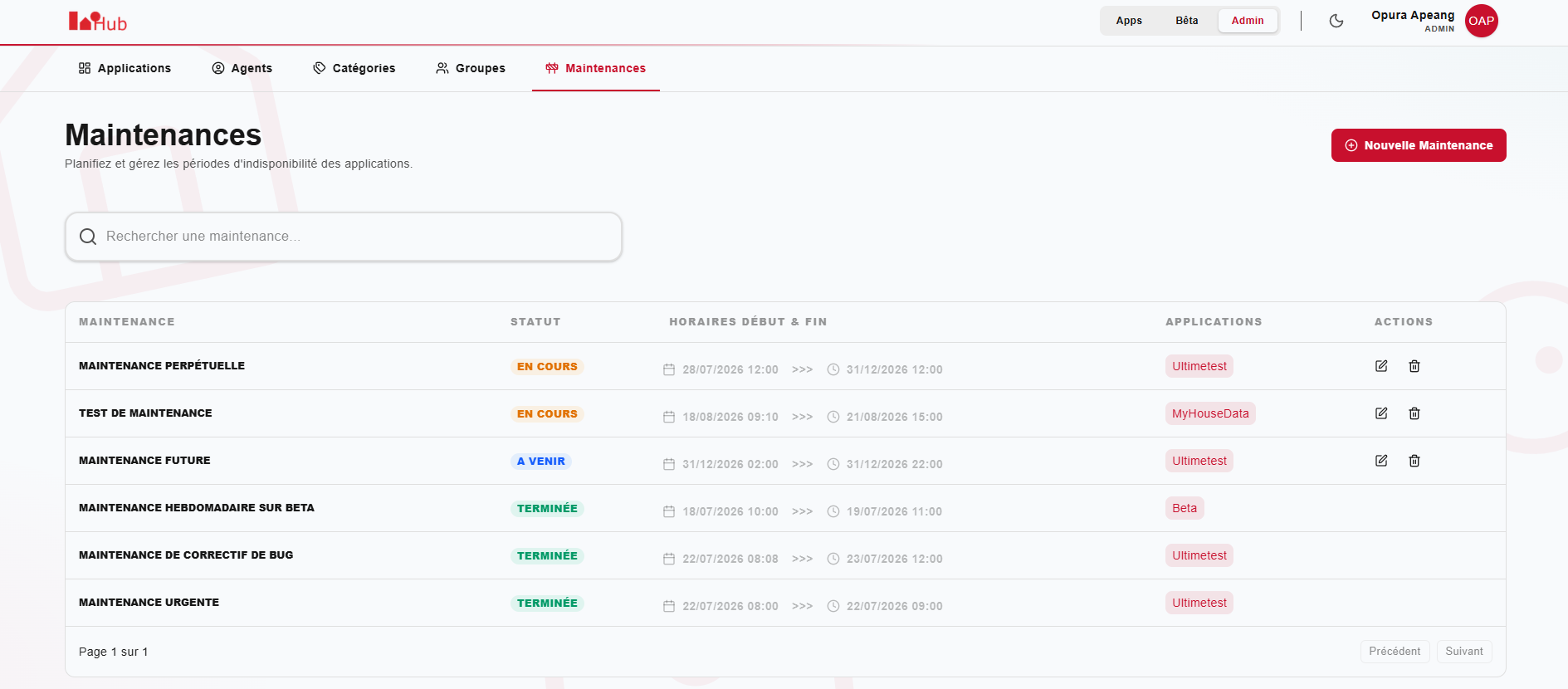Delete Maintenance Perpétuelle entry
The image size is (1568, 689).
(x=1414, y=366)
